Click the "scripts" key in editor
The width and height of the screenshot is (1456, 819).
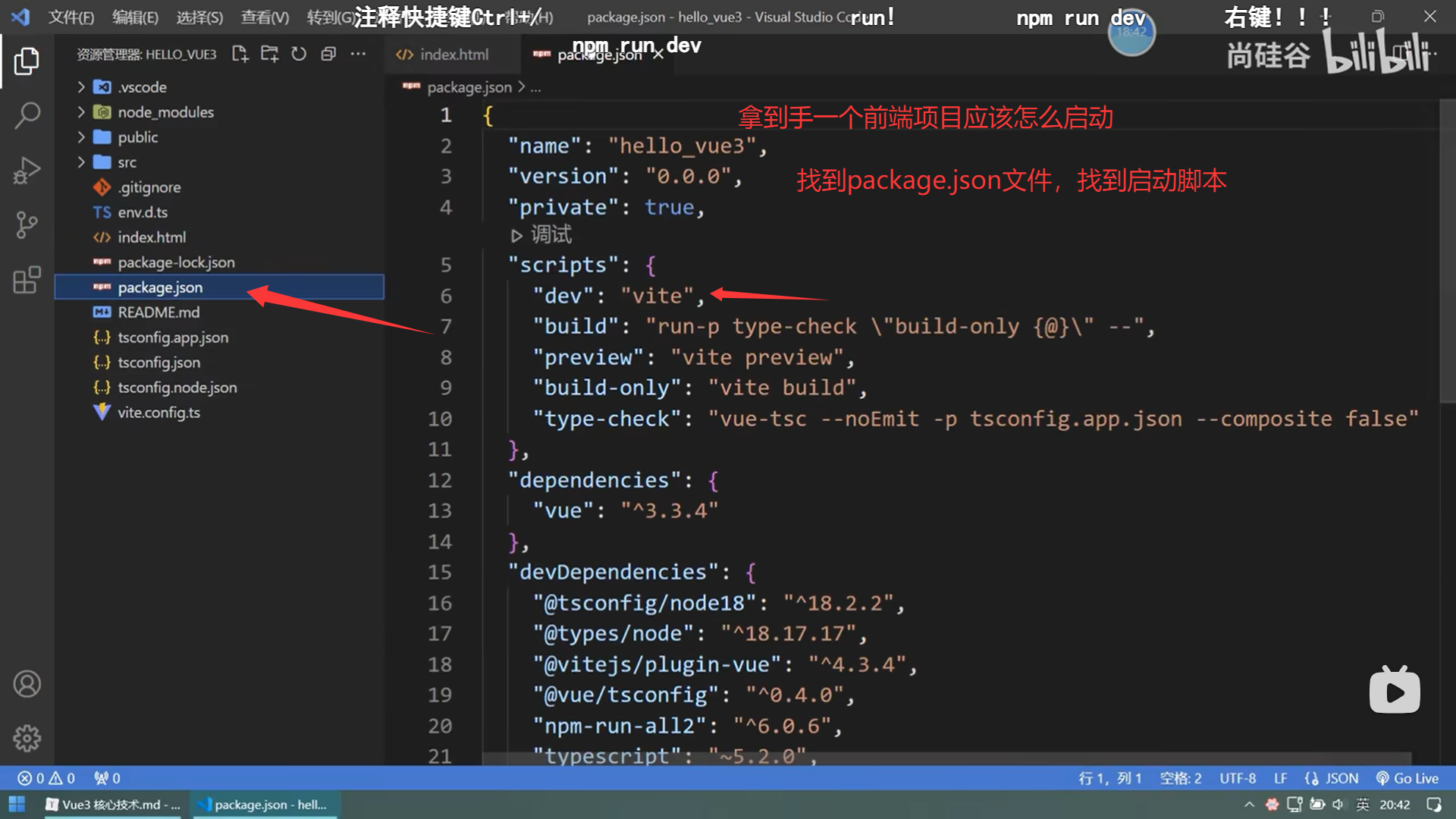pos(563,265)
